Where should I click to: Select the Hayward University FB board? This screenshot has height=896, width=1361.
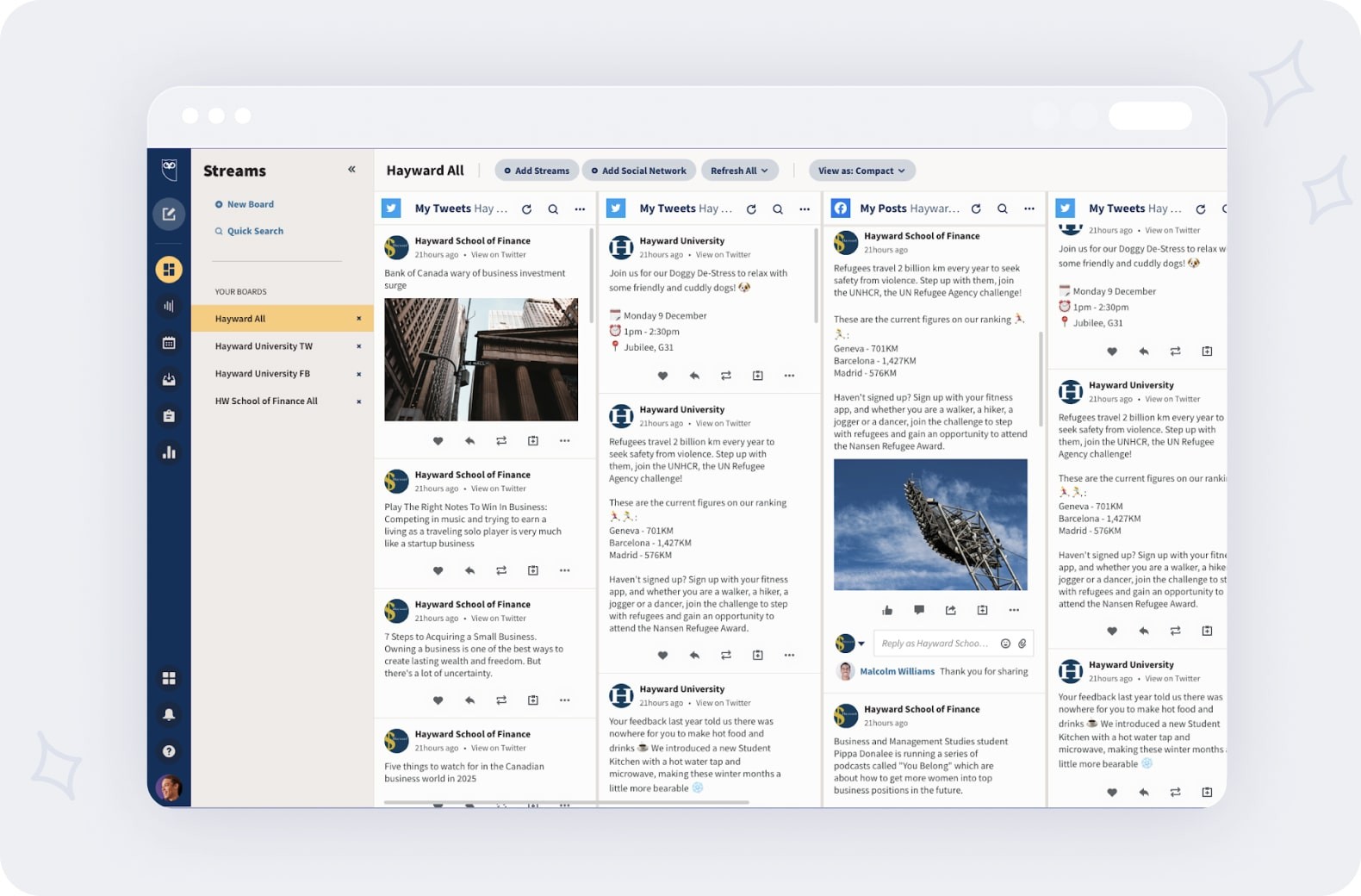tap(283, 374)
